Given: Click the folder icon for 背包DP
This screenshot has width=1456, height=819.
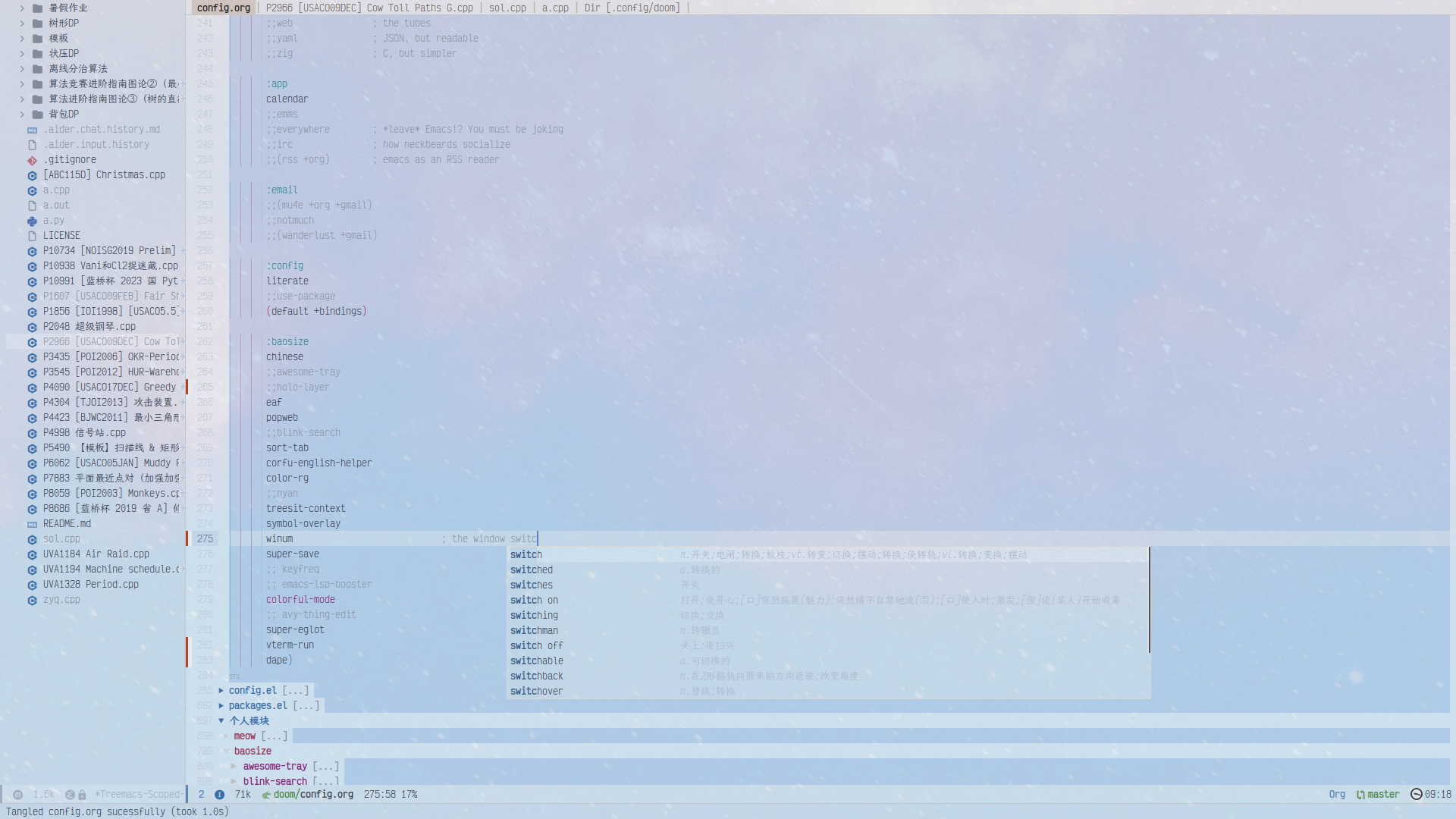Looking at the screenshot, I should (x=37, y=115).
